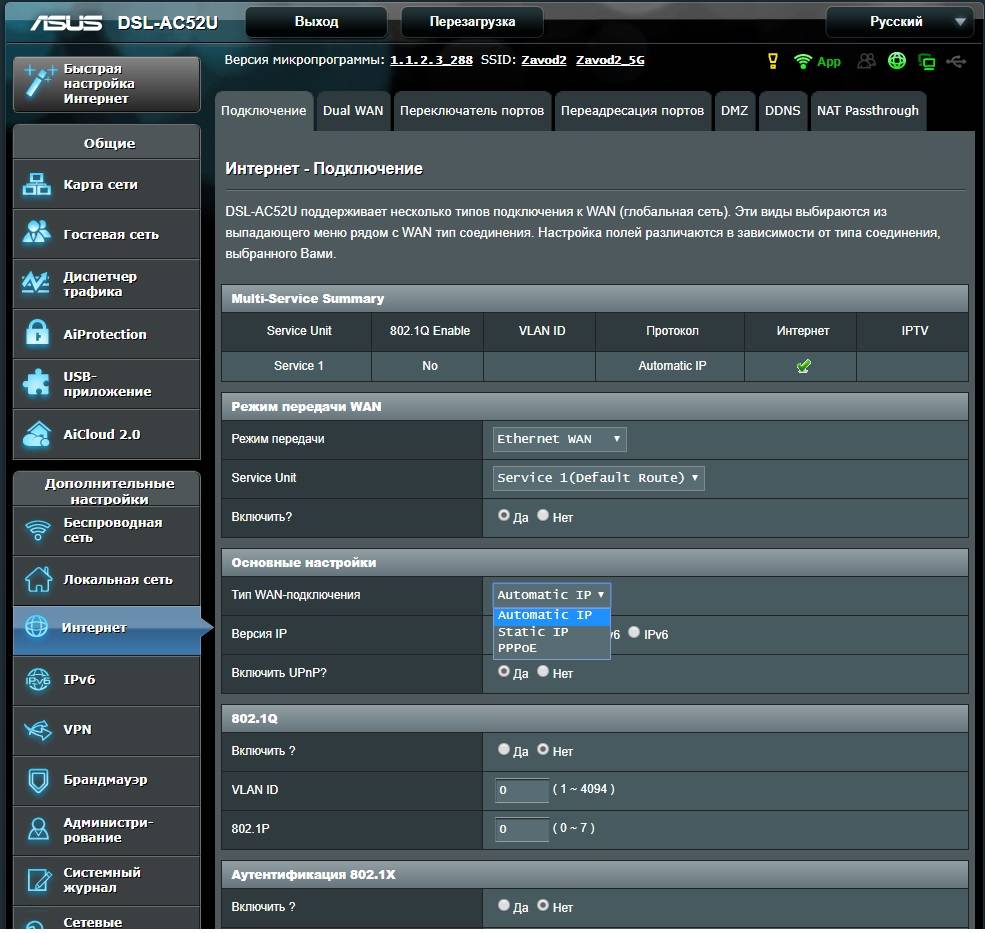985x933 pixels.
Task: Select Нет for Включить UPnP?
Action: 543,671
